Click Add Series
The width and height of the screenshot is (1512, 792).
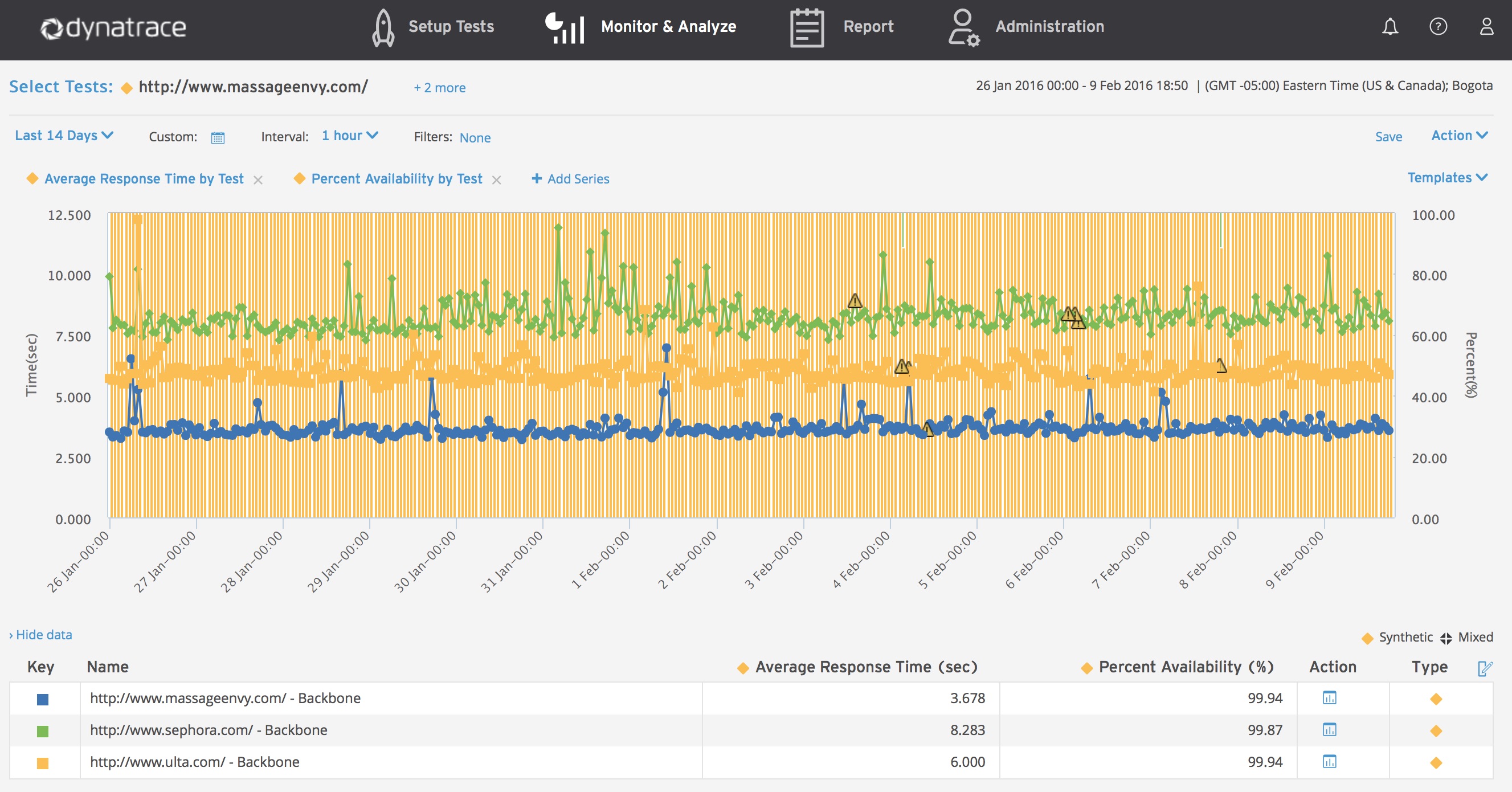[x=570, y=178]
